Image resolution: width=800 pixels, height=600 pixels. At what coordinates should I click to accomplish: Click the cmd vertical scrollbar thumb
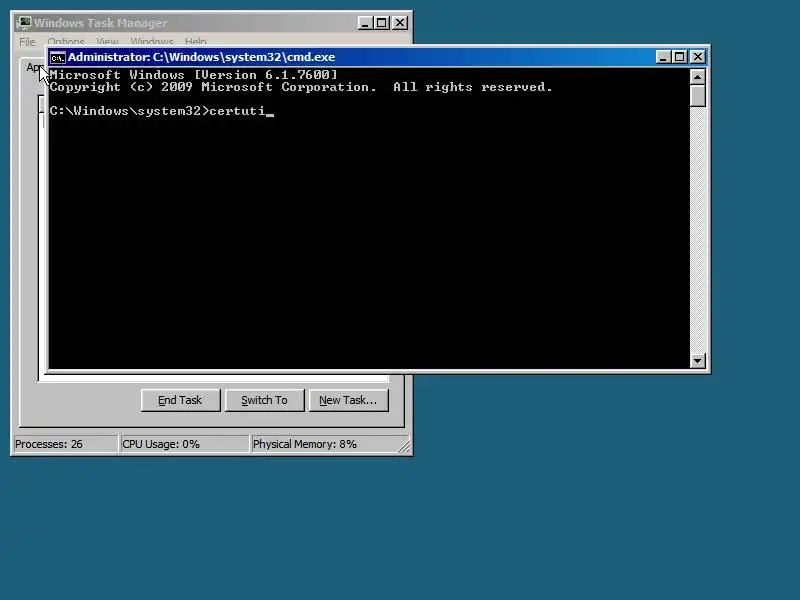tap(697, 95)
